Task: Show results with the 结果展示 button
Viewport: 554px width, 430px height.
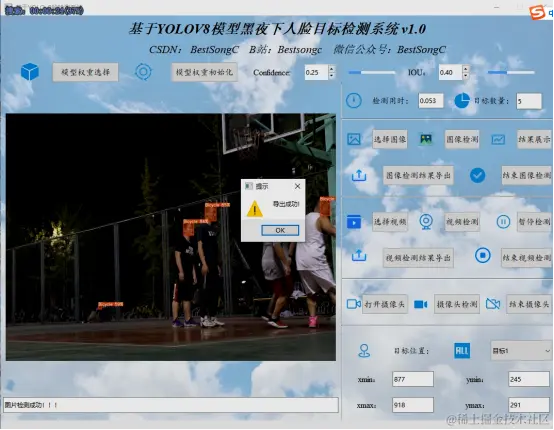Action: point(534,139)
